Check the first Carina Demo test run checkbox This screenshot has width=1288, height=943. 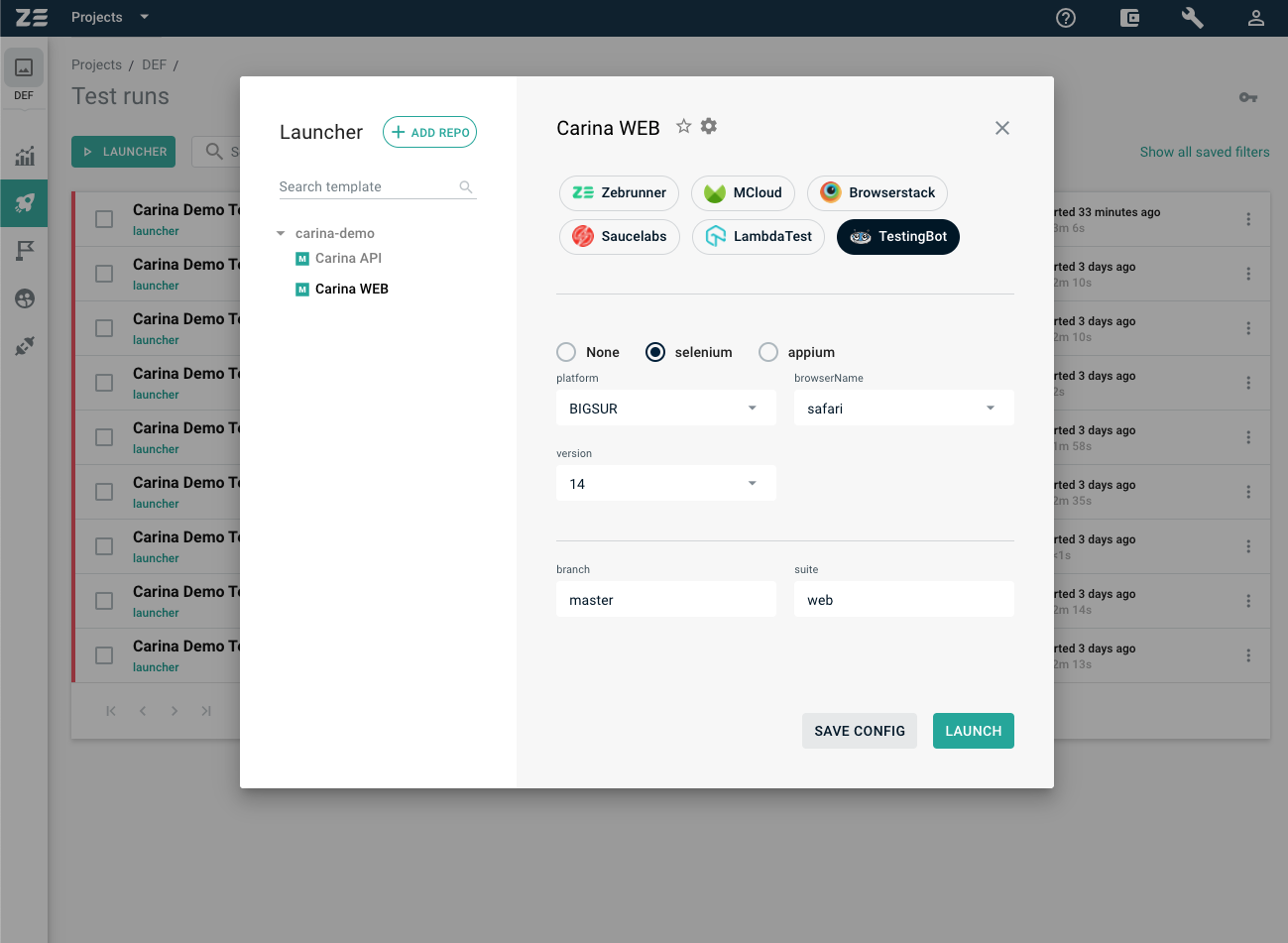tap(104, 219)
